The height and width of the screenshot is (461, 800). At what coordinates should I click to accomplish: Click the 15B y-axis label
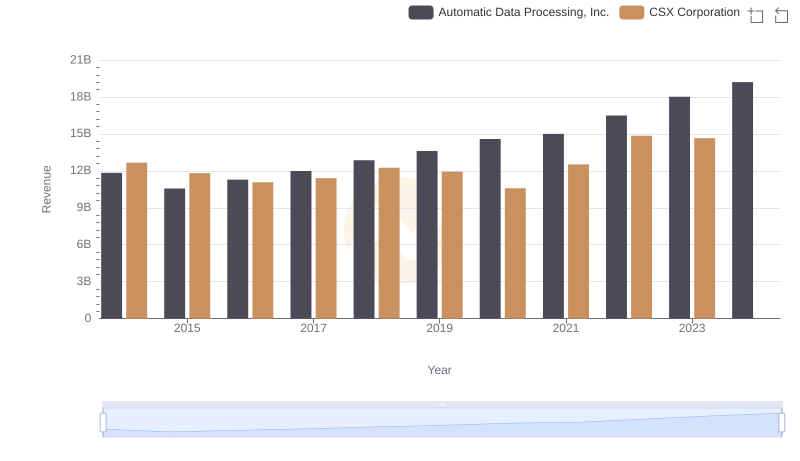point(81,134)
